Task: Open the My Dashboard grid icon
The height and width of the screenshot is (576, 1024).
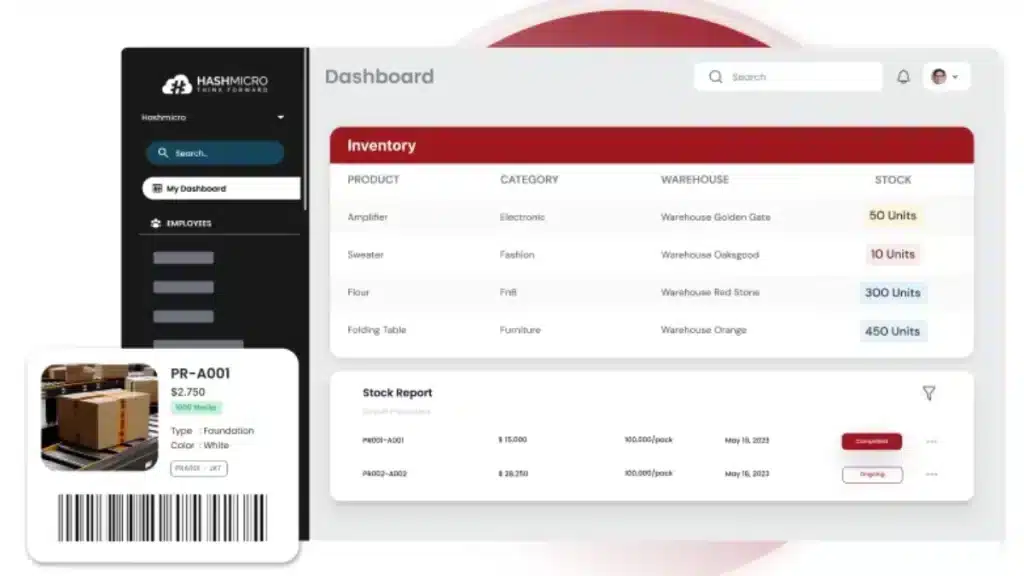Action: click(157, 188)
